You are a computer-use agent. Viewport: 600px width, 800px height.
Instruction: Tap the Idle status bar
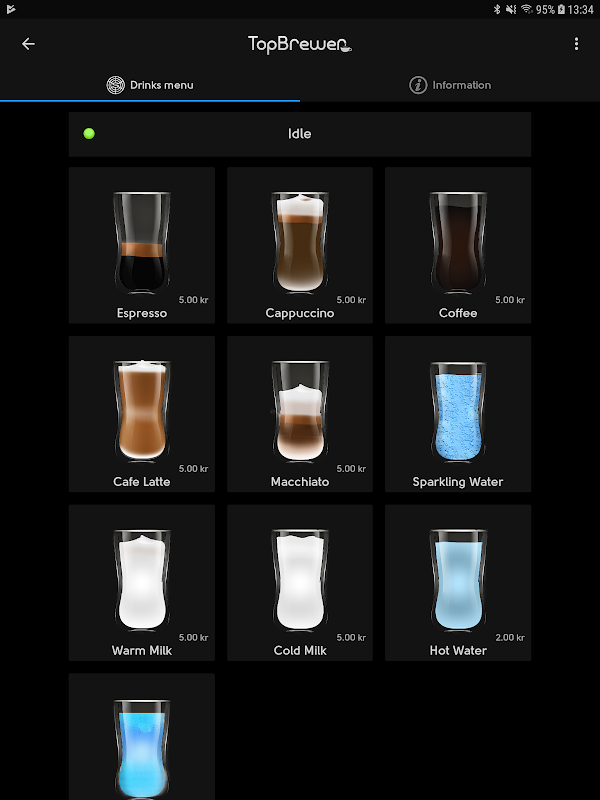coord(300,134)
